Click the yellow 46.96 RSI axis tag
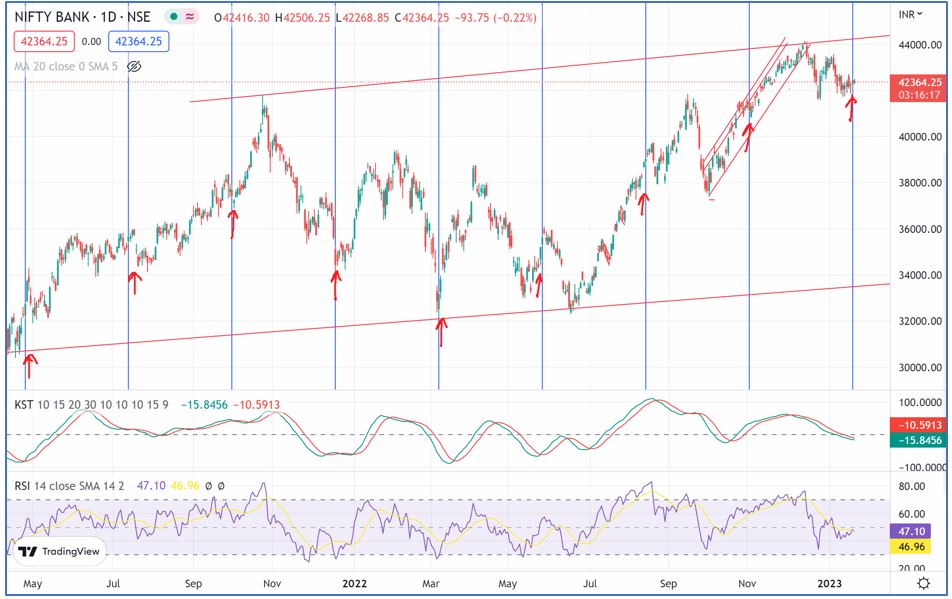The height and width of the screenshot is (599, 952). (x=910, y=547)
